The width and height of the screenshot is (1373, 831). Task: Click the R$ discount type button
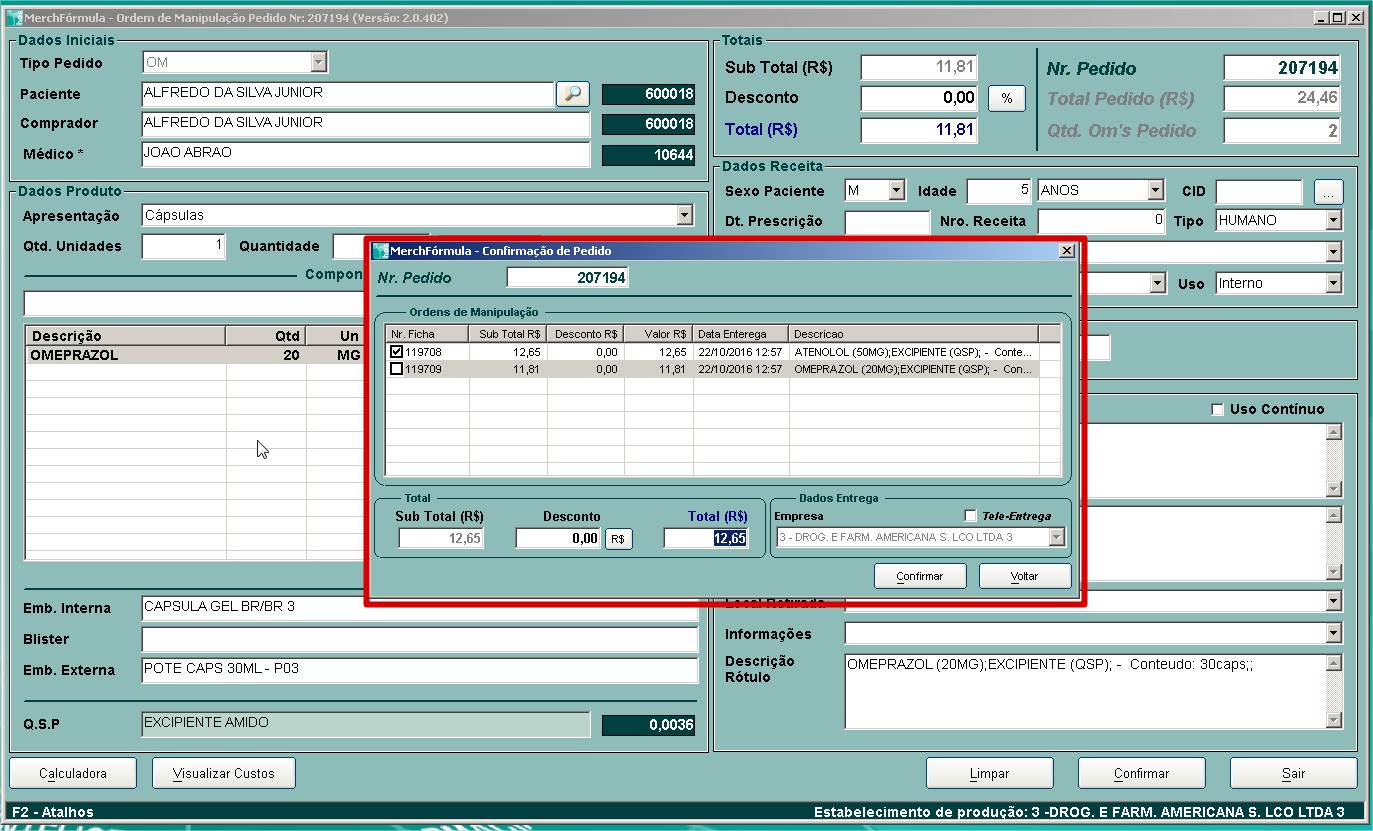point(617,539)
